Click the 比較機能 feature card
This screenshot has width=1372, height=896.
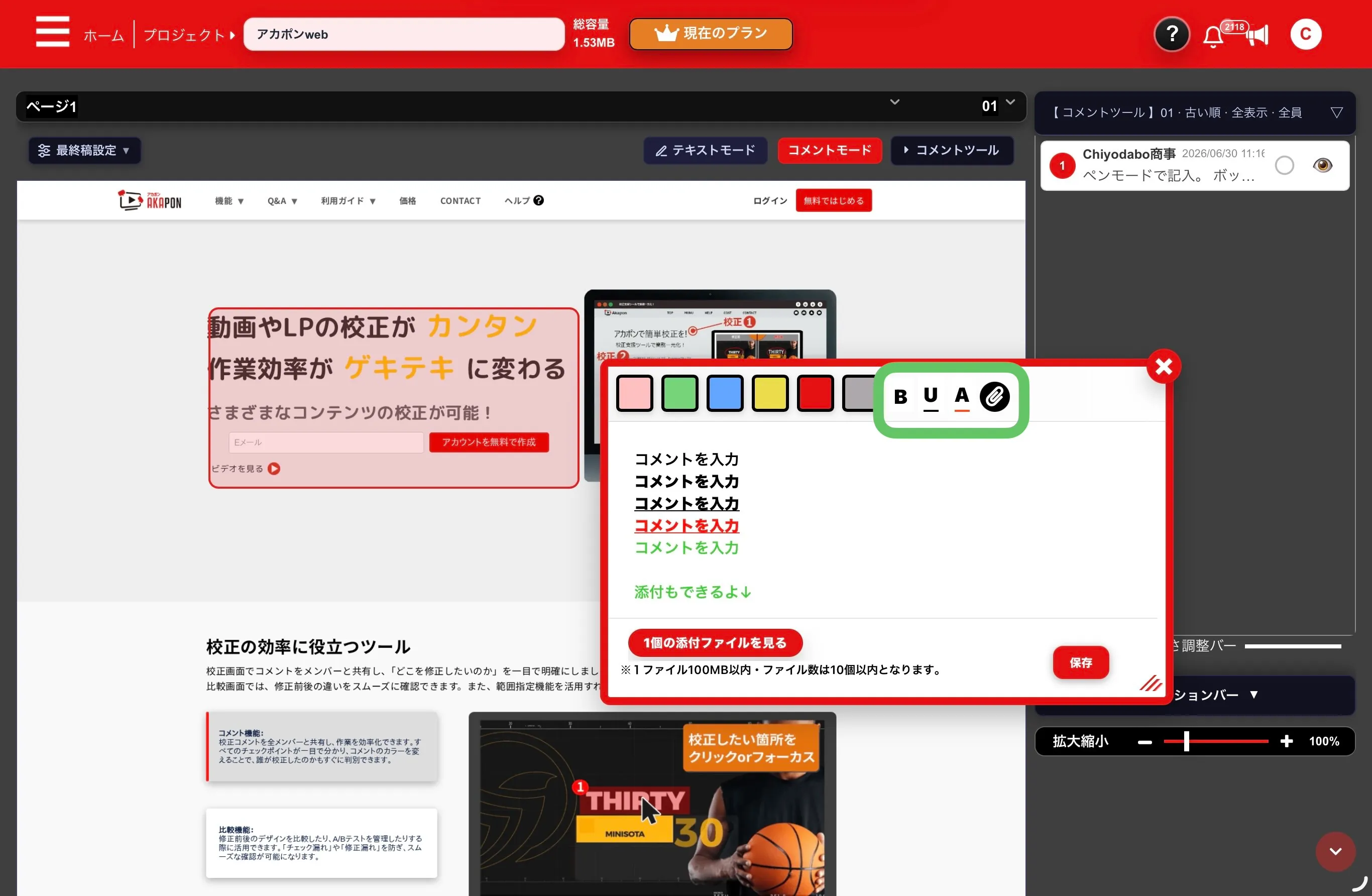click(322, 843)
